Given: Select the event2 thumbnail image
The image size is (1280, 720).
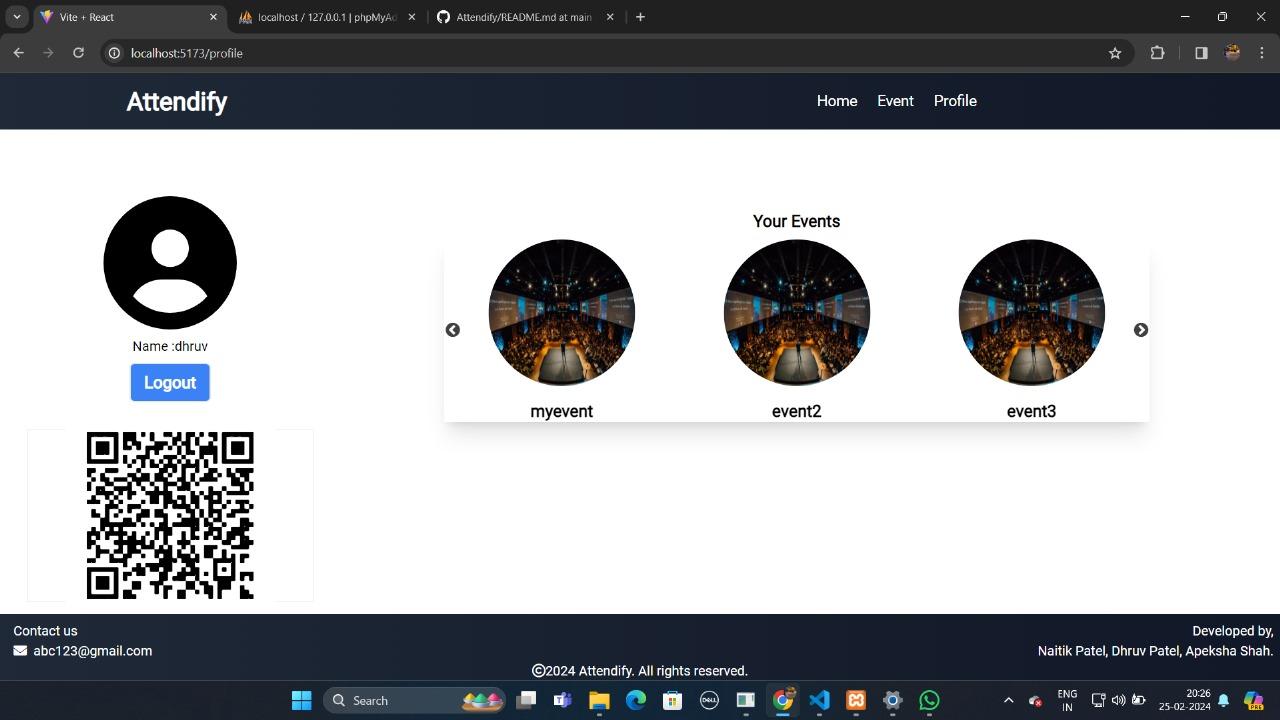Looking at the screenshot, I should pyautogui.click(x=797, y=313).
